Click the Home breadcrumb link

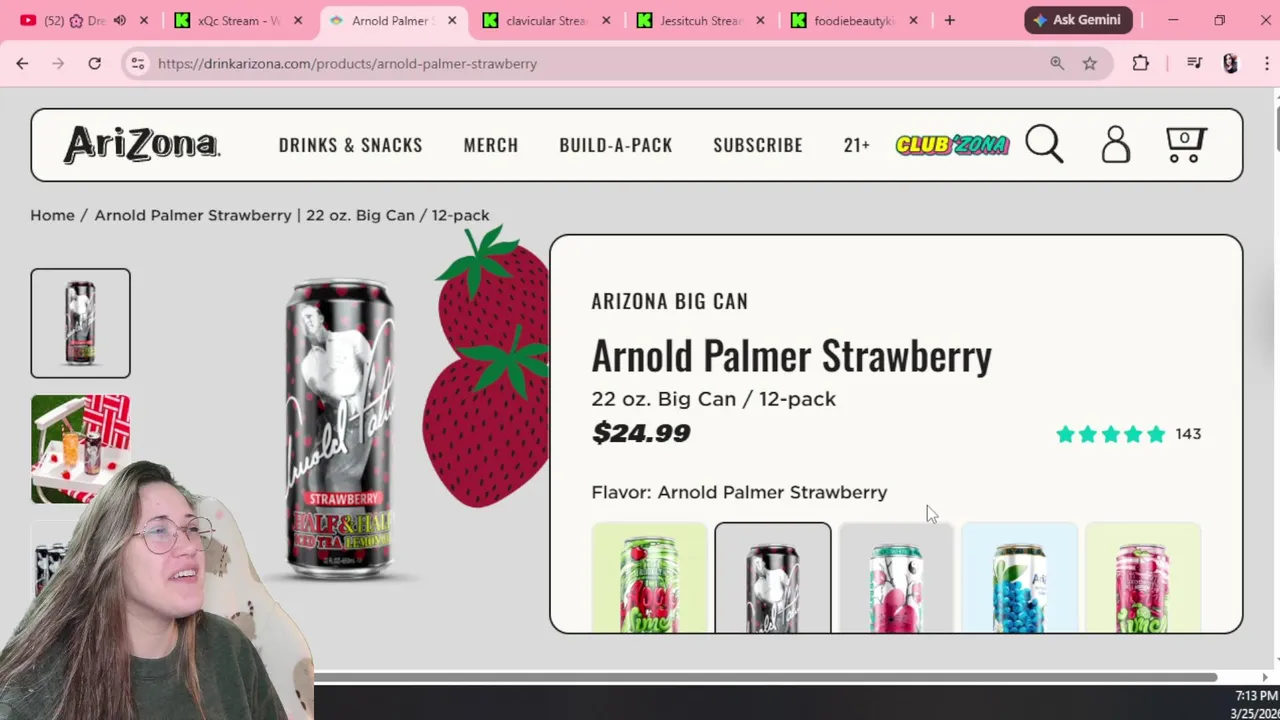click(x=52, y=215)
